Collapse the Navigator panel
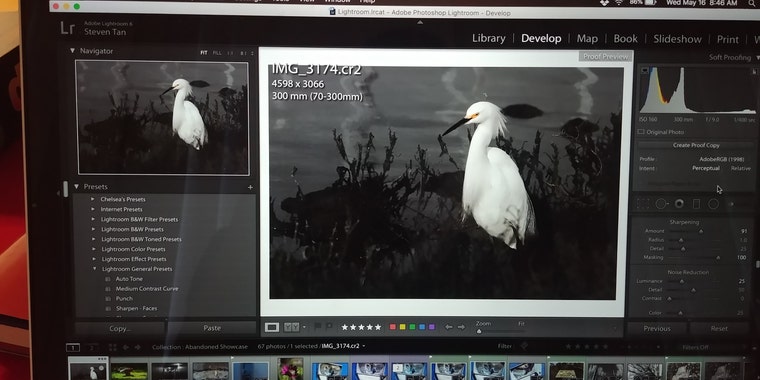This screenshot has height=380, width=760. click(x=72, y=50)
